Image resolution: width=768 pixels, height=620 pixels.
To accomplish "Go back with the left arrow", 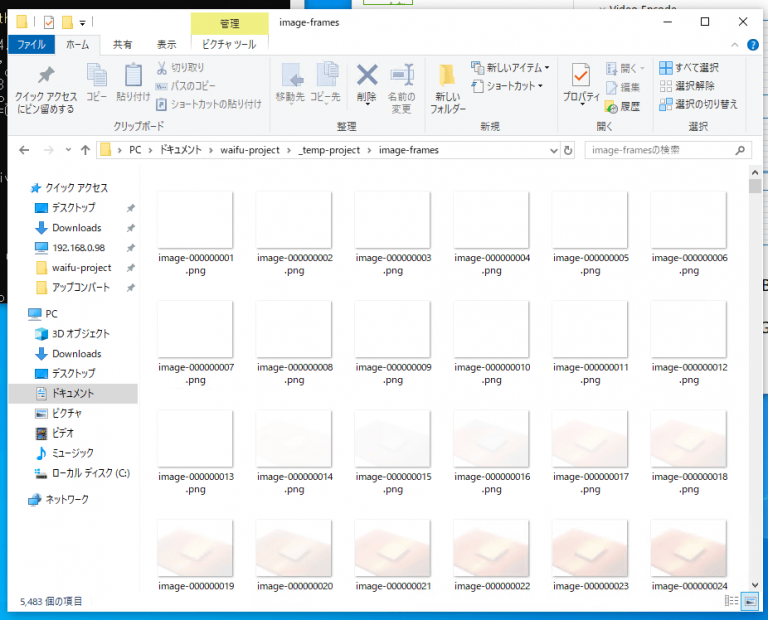I will click(x=24, y=150).
